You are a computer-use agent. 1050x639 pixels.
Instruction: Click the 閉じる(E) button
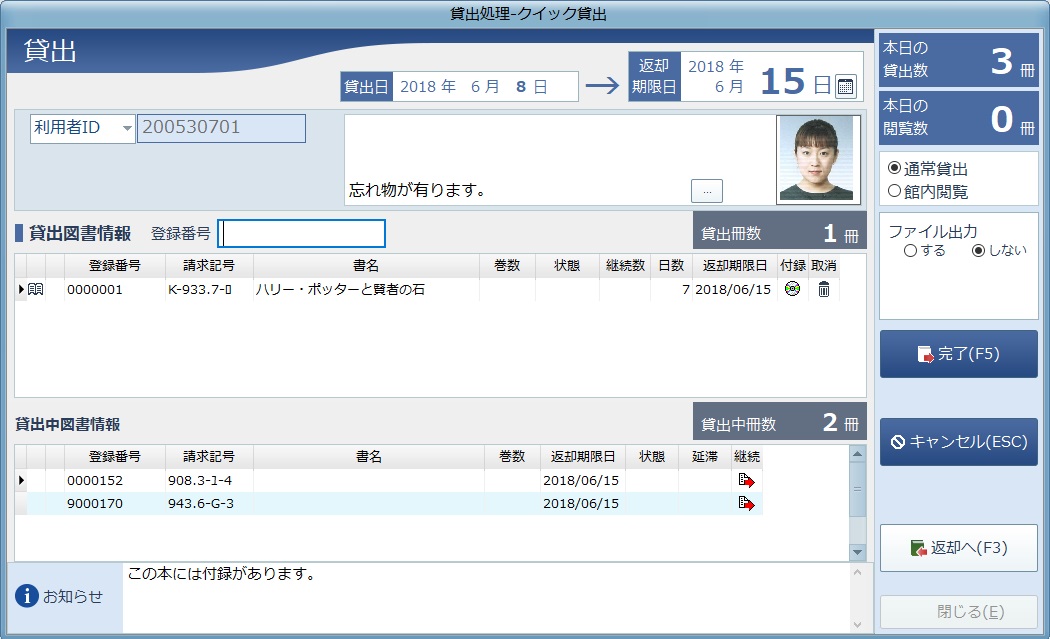(x=958, y=612)
